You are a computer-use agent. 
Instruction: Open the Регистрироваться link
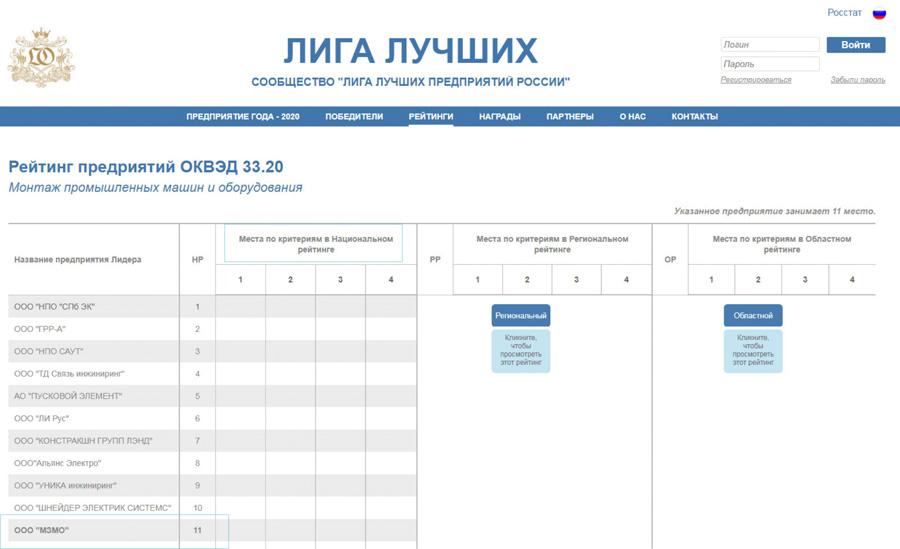[755, 80]
